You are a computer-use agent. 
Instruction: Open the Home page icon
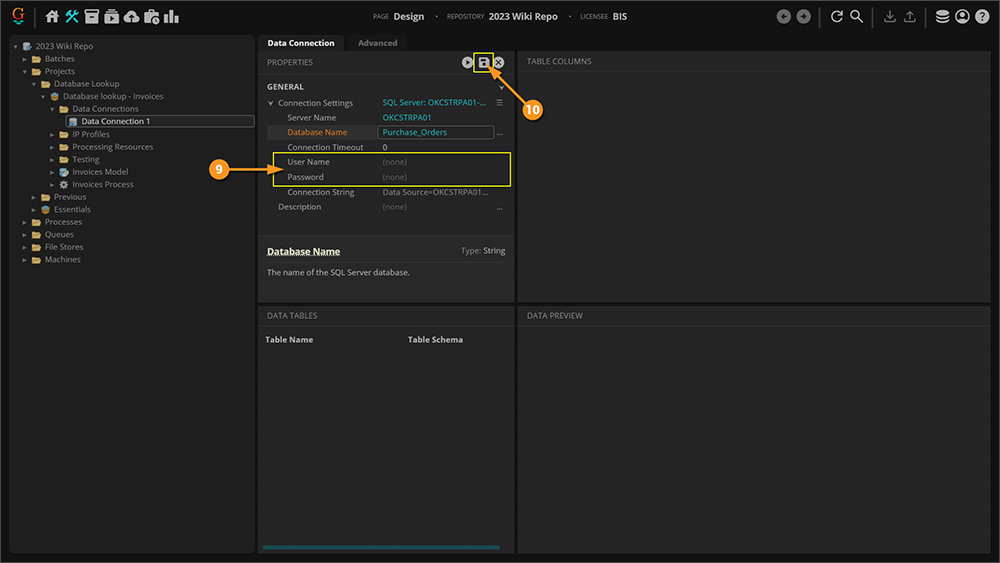pyautogui.click(x=53, y=17)
